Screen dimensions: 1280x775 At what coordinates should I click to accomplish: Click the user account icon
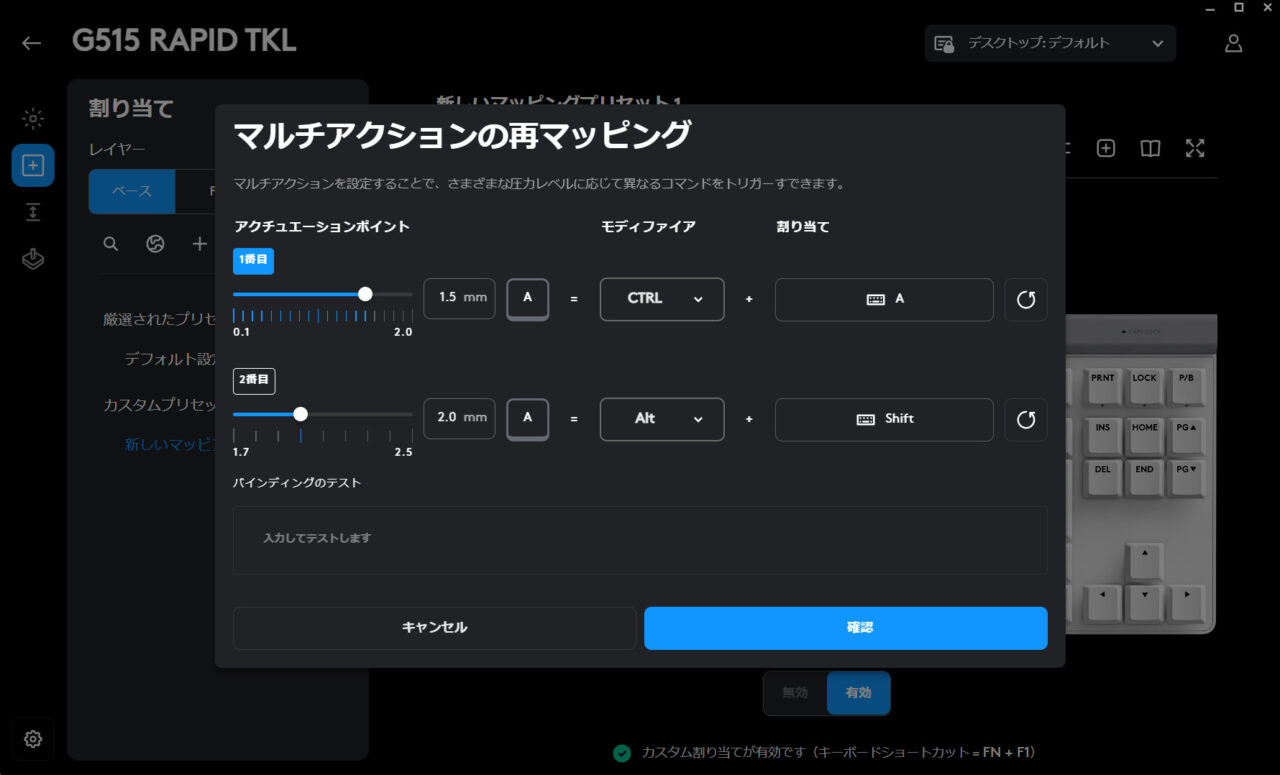tap(1233, 43)
